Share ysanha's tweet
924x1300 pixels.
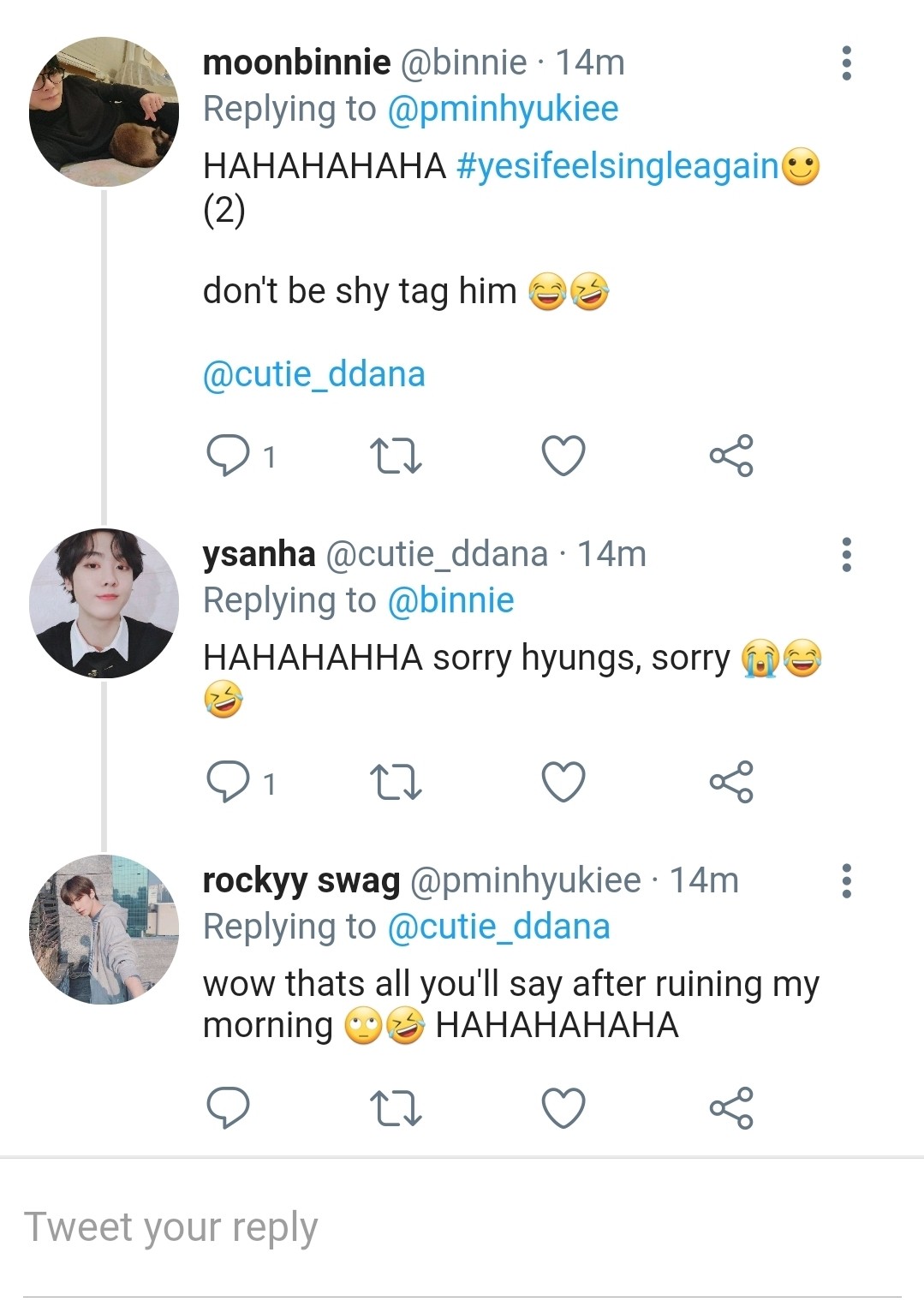pos(731,782)
